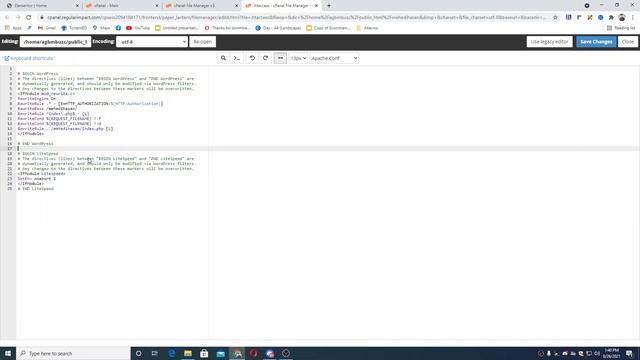Open the Windows Start menu

[8, 353]
